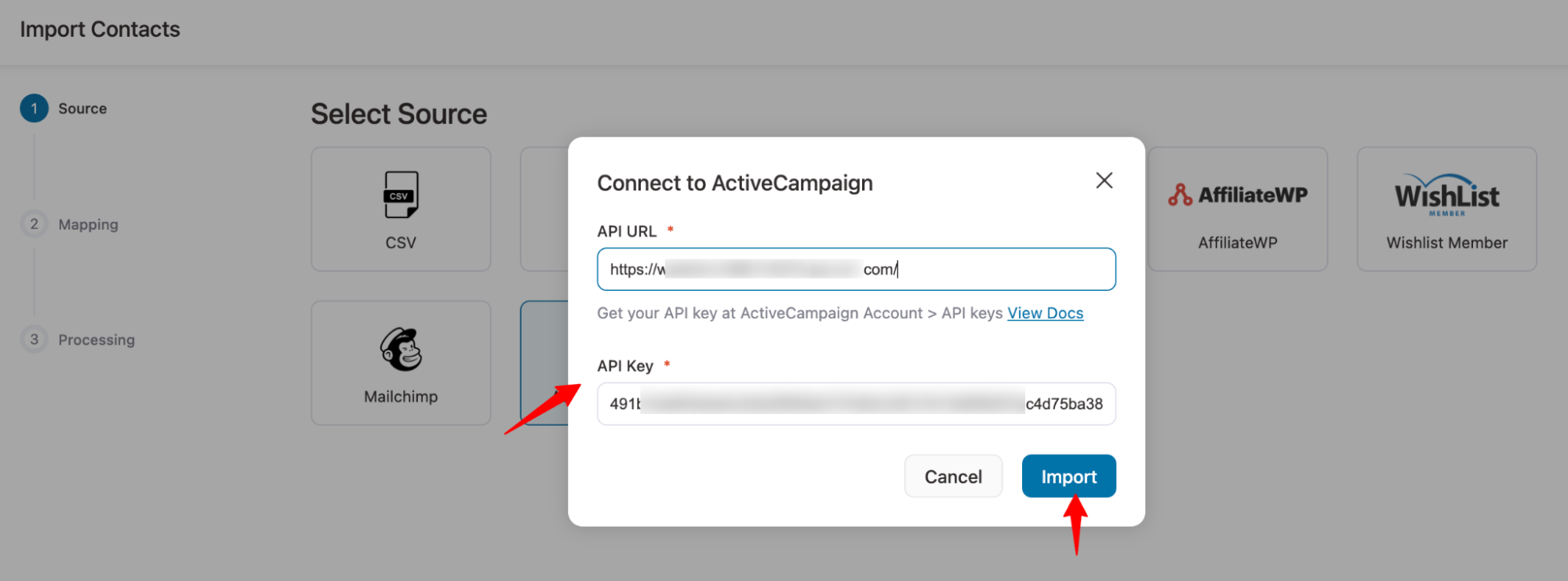Select the Wishlist Member source label

click(1446, 243)
